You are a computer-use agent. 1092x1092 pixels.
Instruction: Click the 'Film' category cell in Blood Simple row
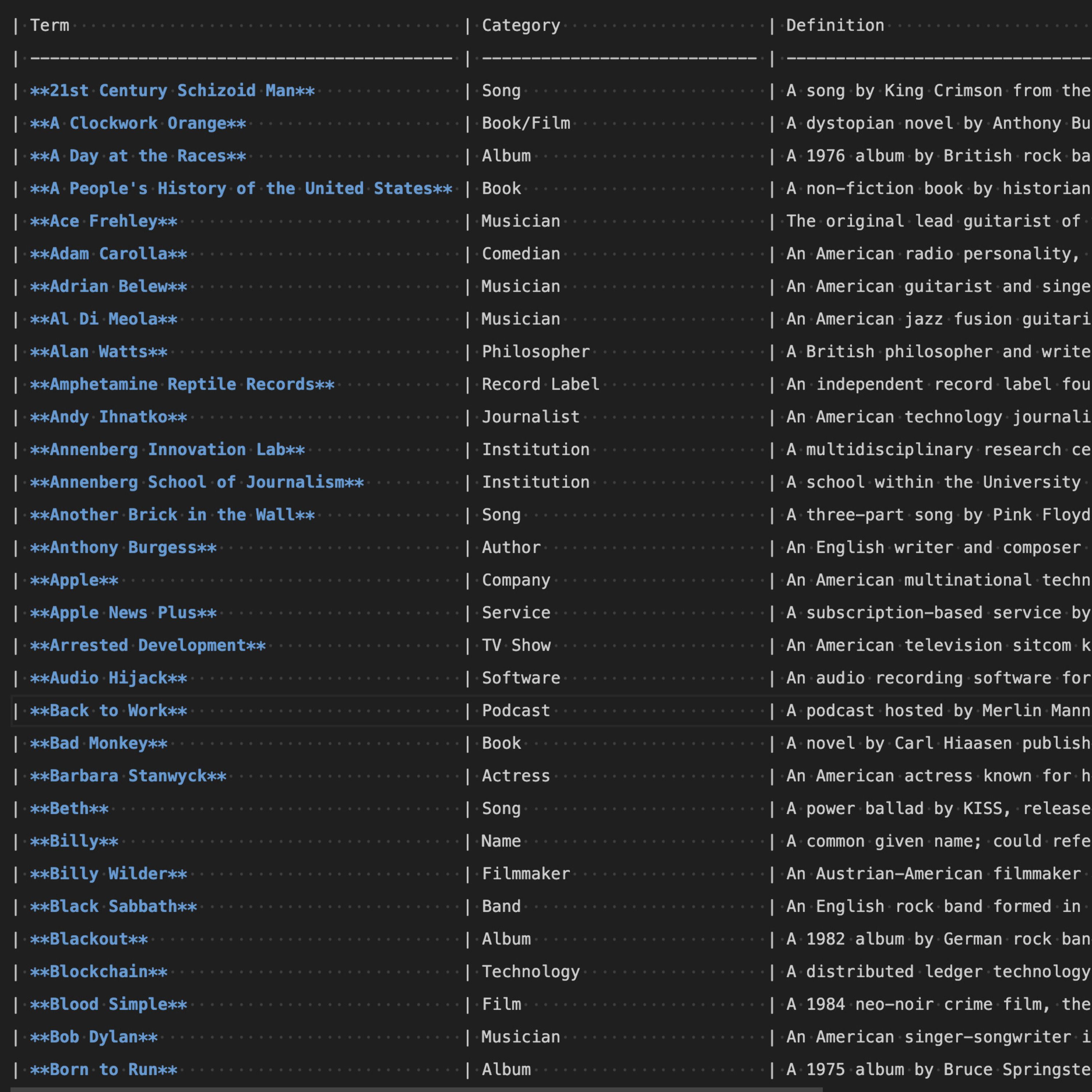coord(501,1004)
